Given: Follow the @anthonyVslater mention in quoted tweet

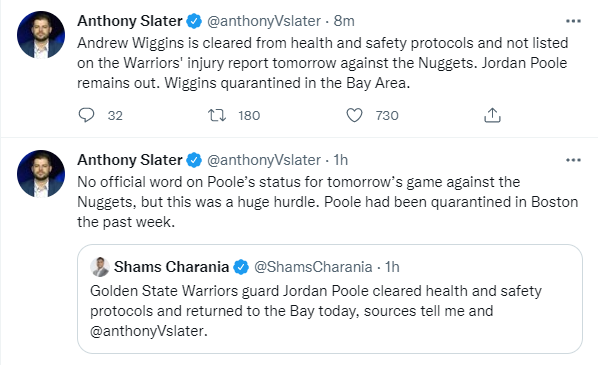Looking at the screenshot, I should (x=147, y=331).
